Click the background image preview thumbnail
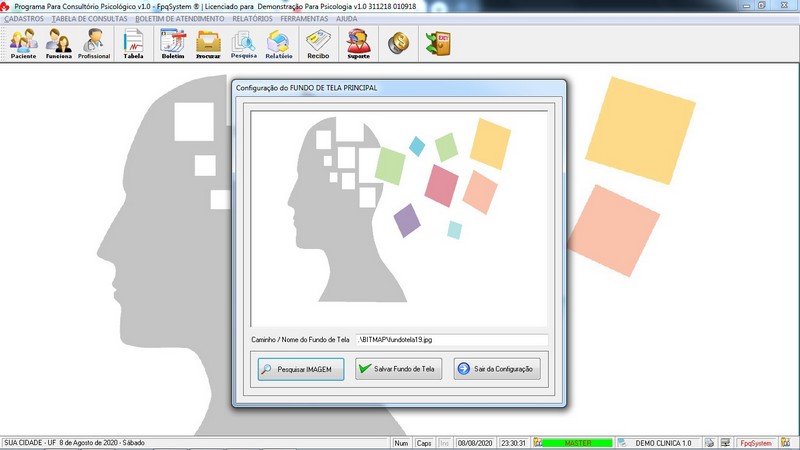This screenshot has width=800, height=450. [399, 218]
